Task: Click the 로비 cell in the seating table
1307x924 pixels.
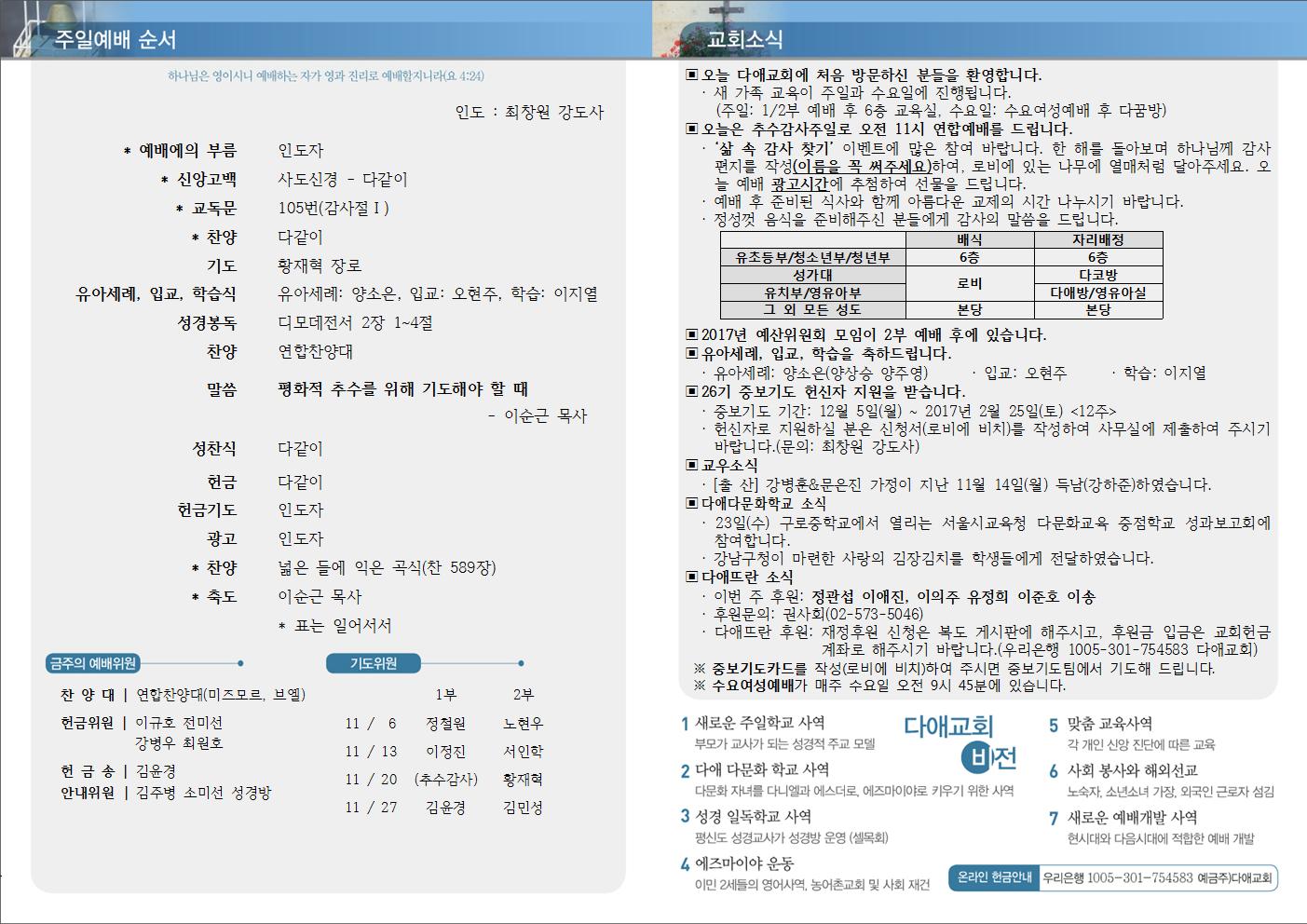Action: click(x=969, y=283)
